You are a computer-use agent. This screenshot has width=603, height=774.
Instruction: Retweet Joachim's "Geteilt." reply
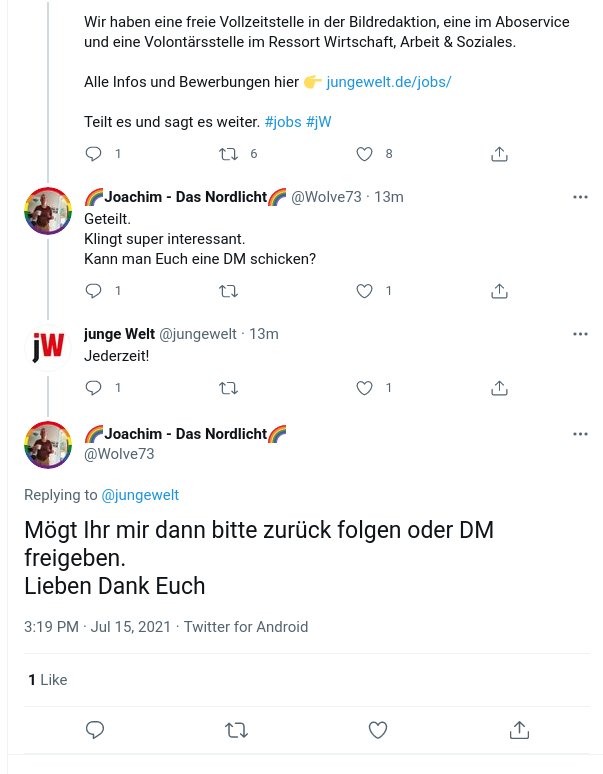(228, 291)
